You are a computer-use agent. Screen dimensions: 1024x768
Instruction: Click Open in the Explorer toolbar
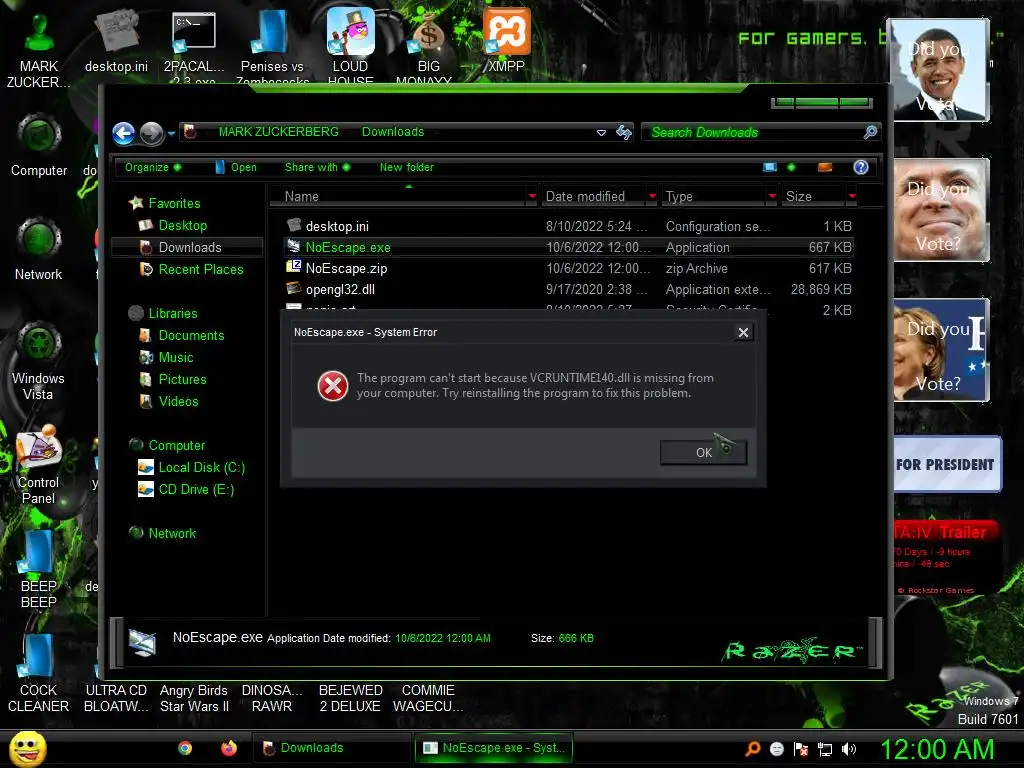point(236,167)
